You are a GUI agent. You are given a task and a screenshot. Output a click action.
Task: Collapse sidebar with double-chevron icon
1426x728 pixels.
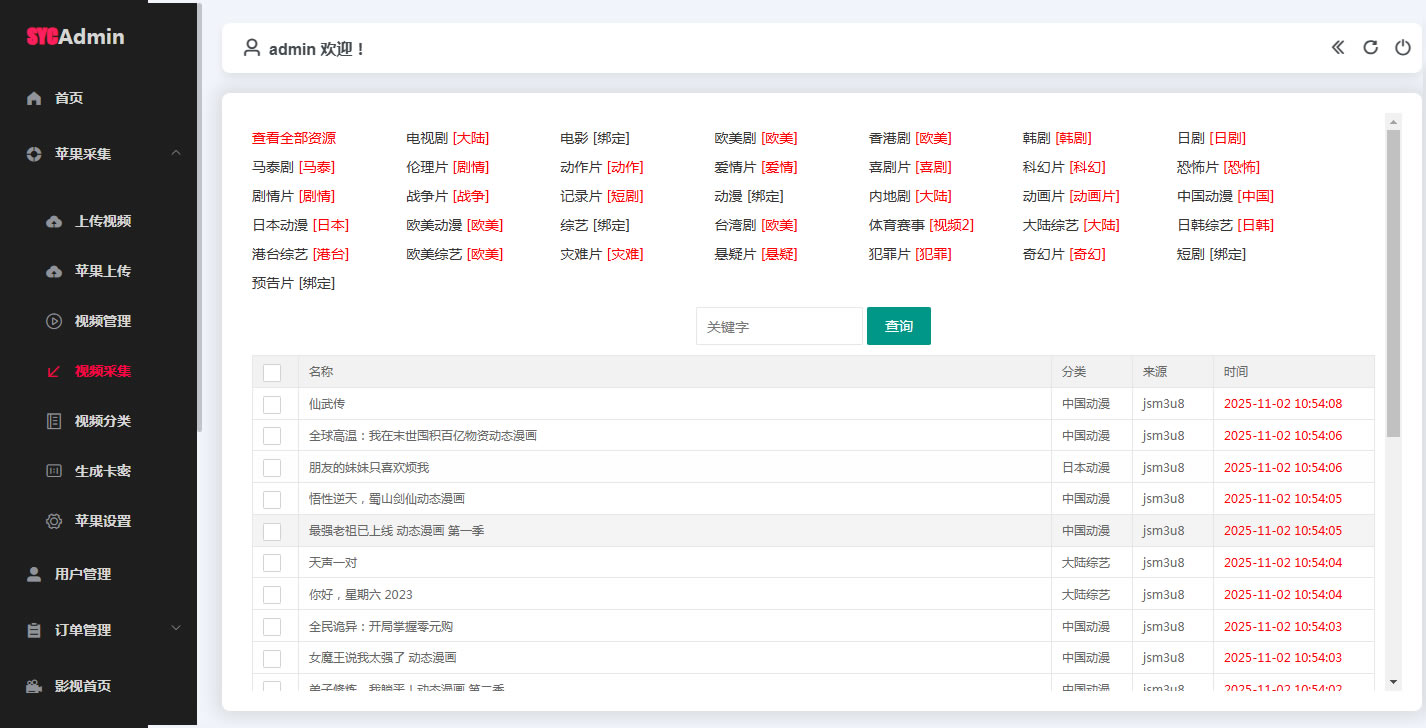1338,47
